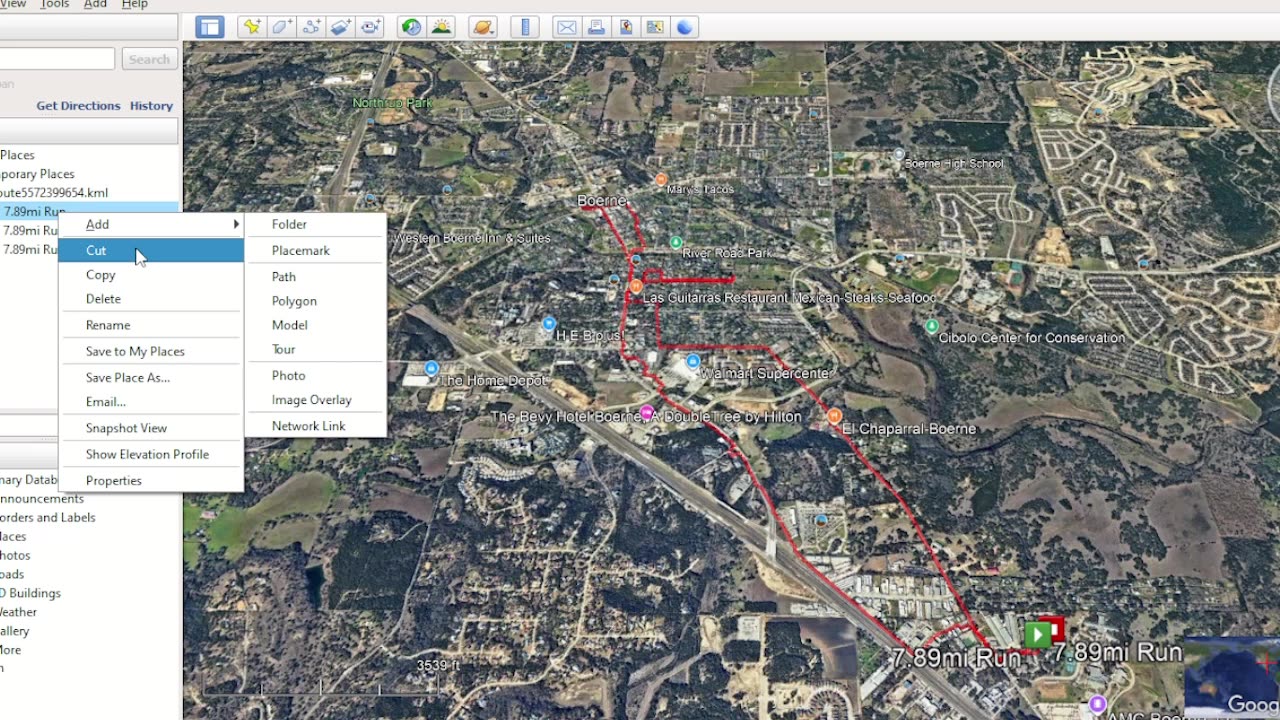Show historical imagery with the clock icon
1280x720 pixels.
(411, 27)
